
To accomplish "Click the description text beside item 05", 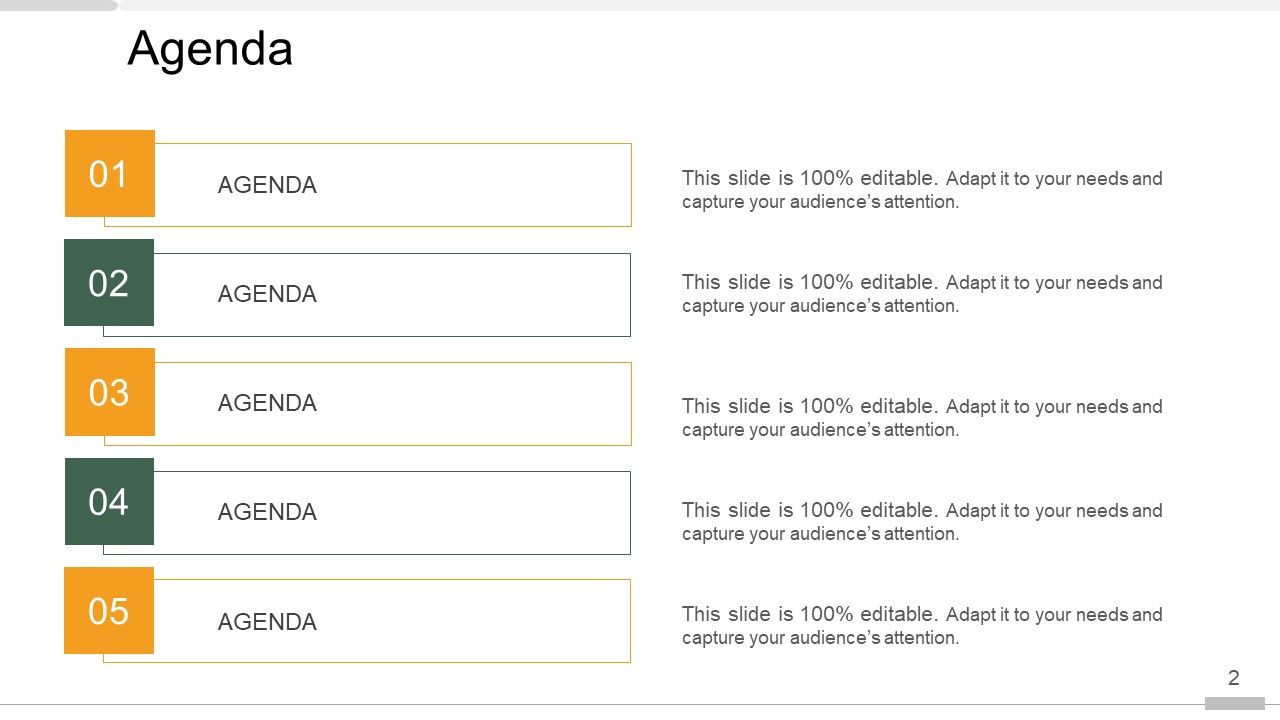I will pos(921,626).
